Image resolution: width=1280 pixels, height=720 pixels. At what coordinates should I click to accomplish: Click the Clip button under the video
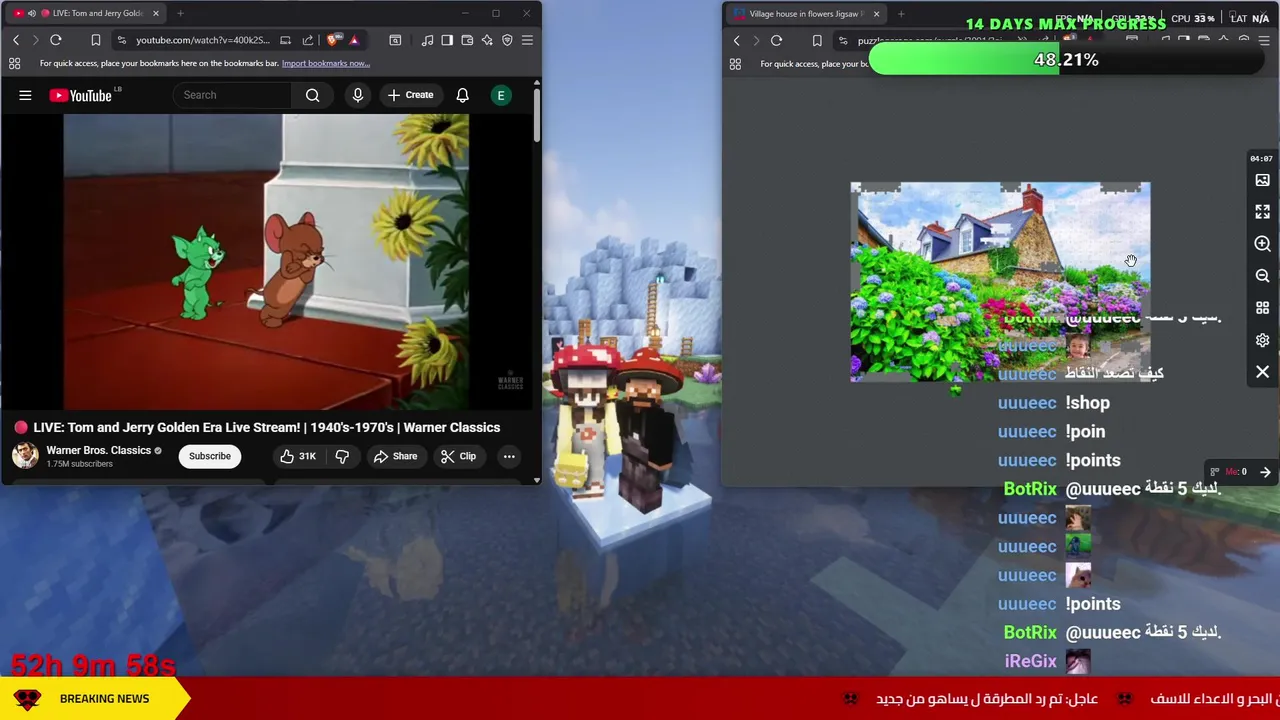click(x=459, y=456)
